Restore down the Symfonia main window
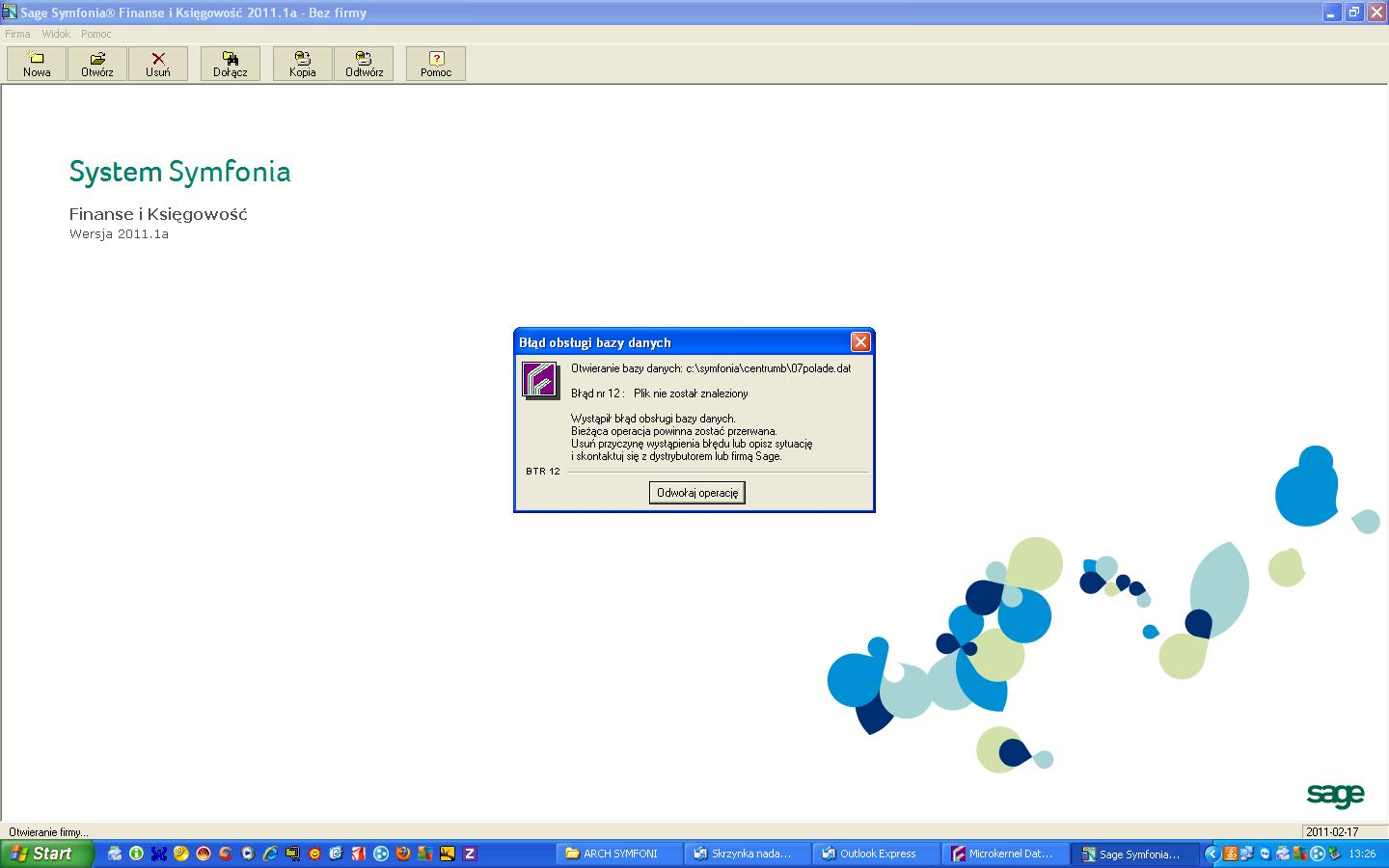The image size is (1389, 868). 1354,13
